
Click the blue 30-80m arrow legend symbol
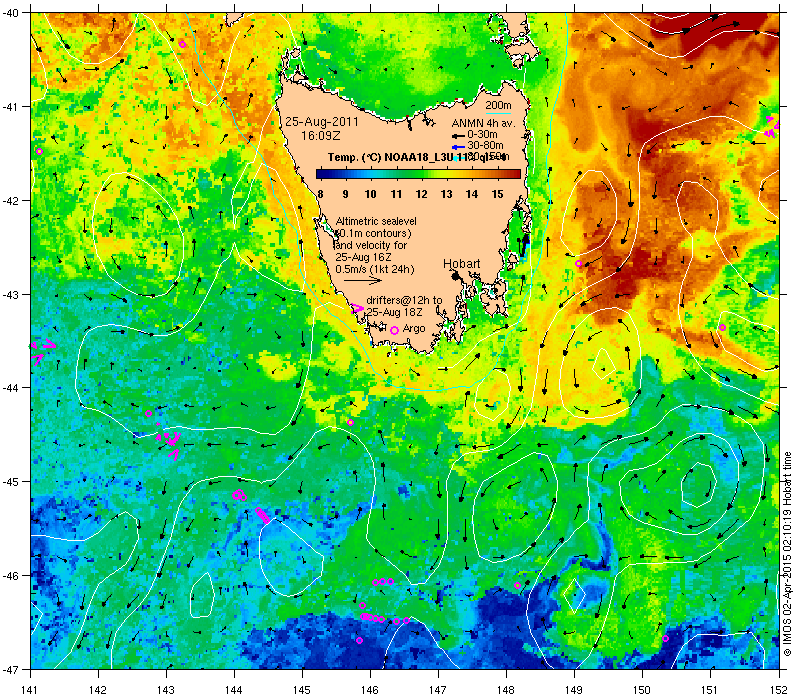pyautogui.click(x=459, y=146)
